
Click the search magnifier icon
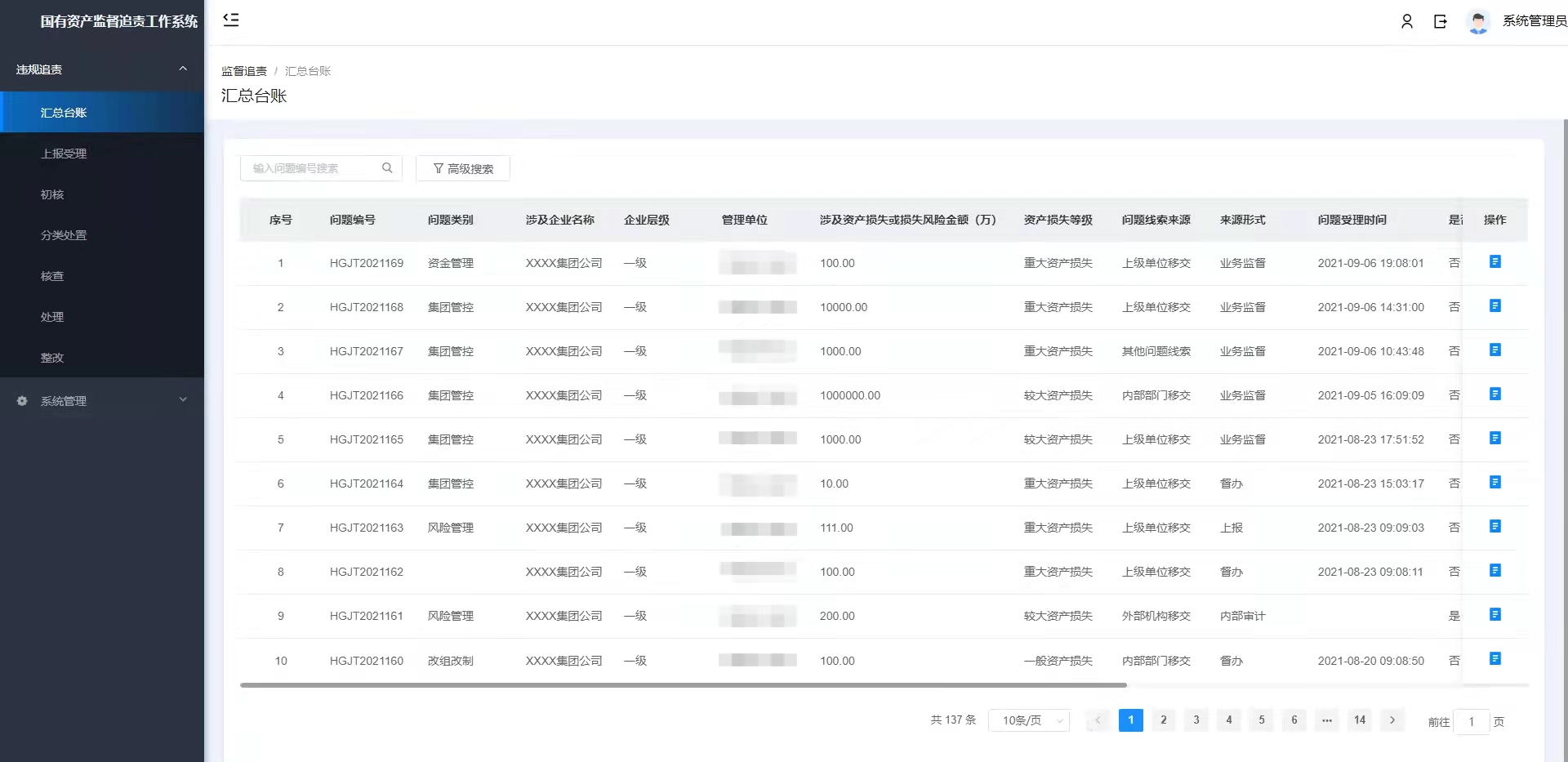[x=387, y=167]
